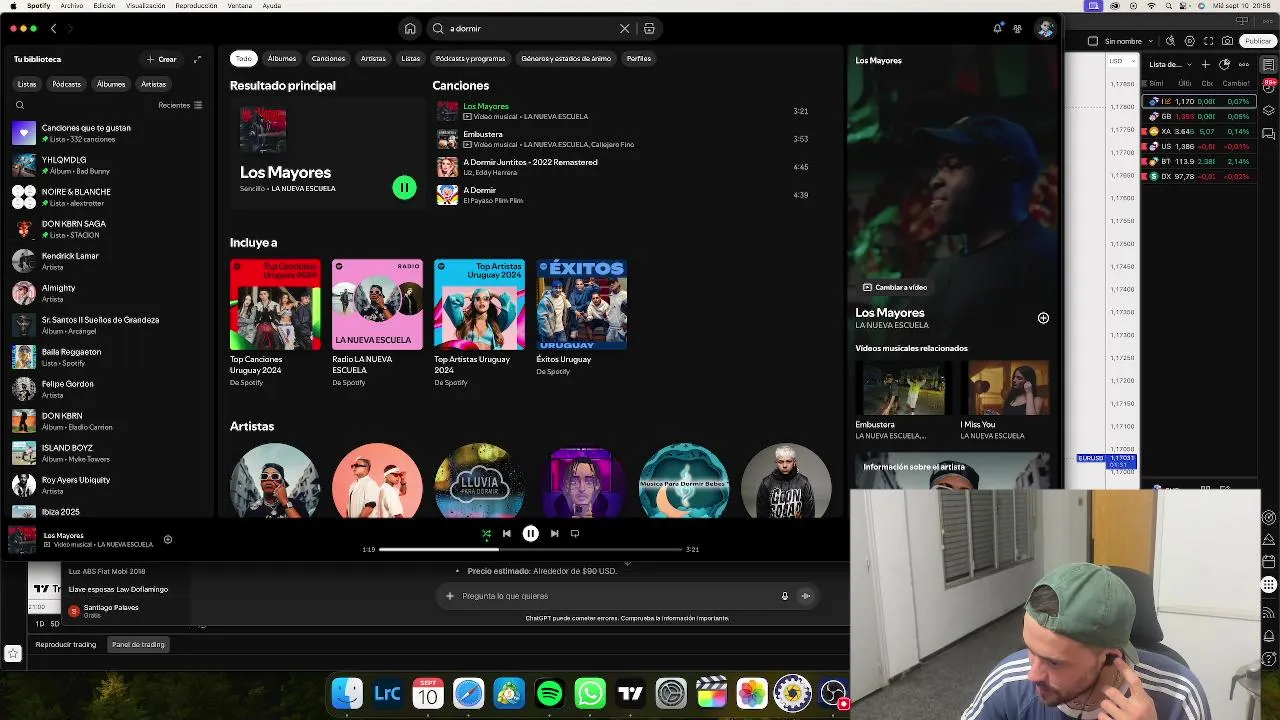This screenshot has width=1280, height=720.
Task: Open Top Artistas Uruguay 2024 playlist
Action: (479, 304)
